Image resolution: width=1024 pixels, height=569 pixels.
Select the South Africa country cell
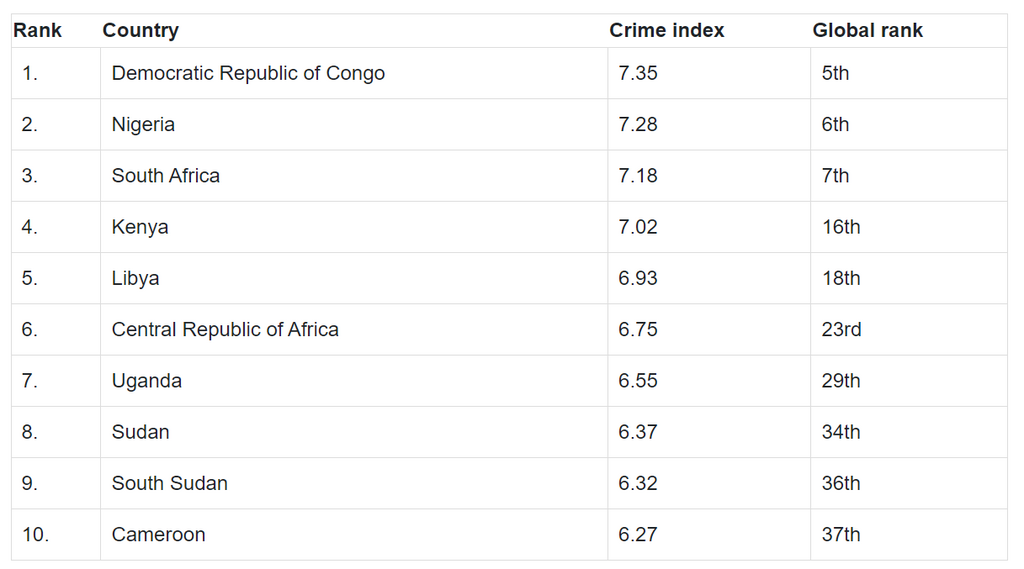click(354, 176)
